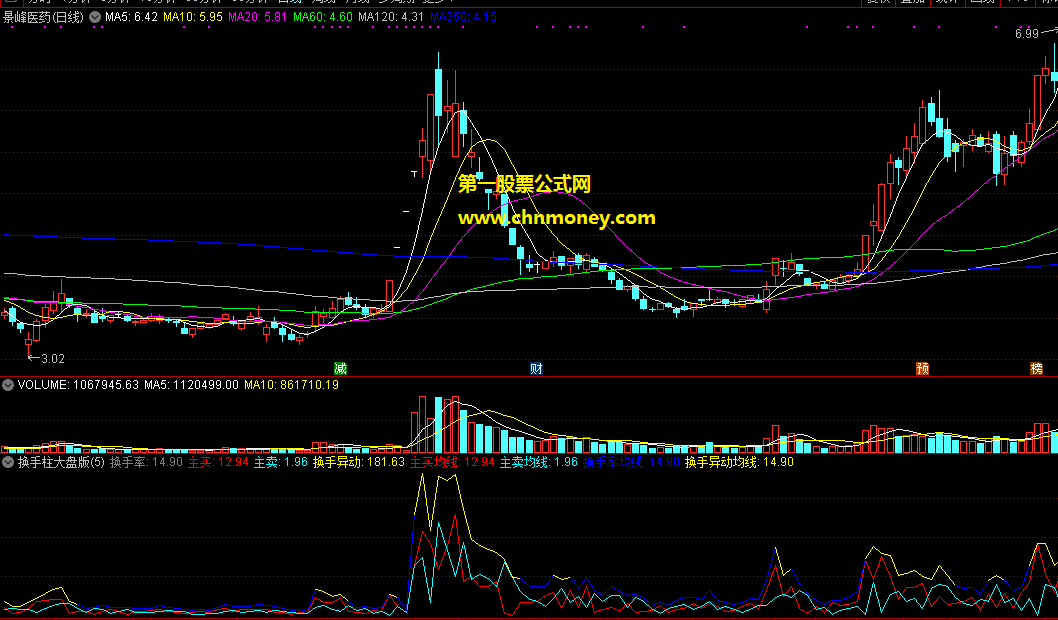Click the MA120: 4.31 label
The height and width of the screenshot is (620, 1058).
[x=391, y=17]
